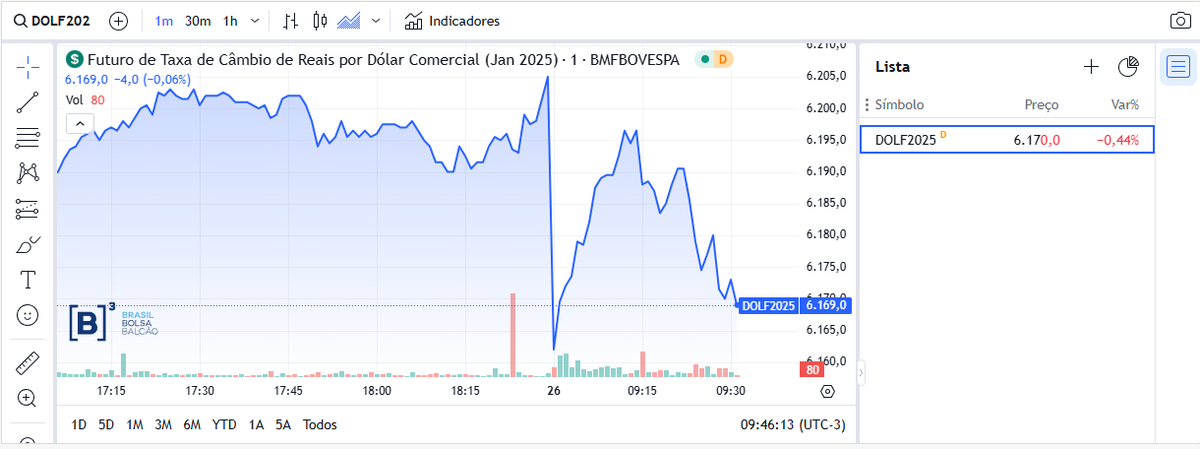The width and height of the screenshot is (1200, 449).
Task: Sort by Var% column header
Action: point(1125,105)
